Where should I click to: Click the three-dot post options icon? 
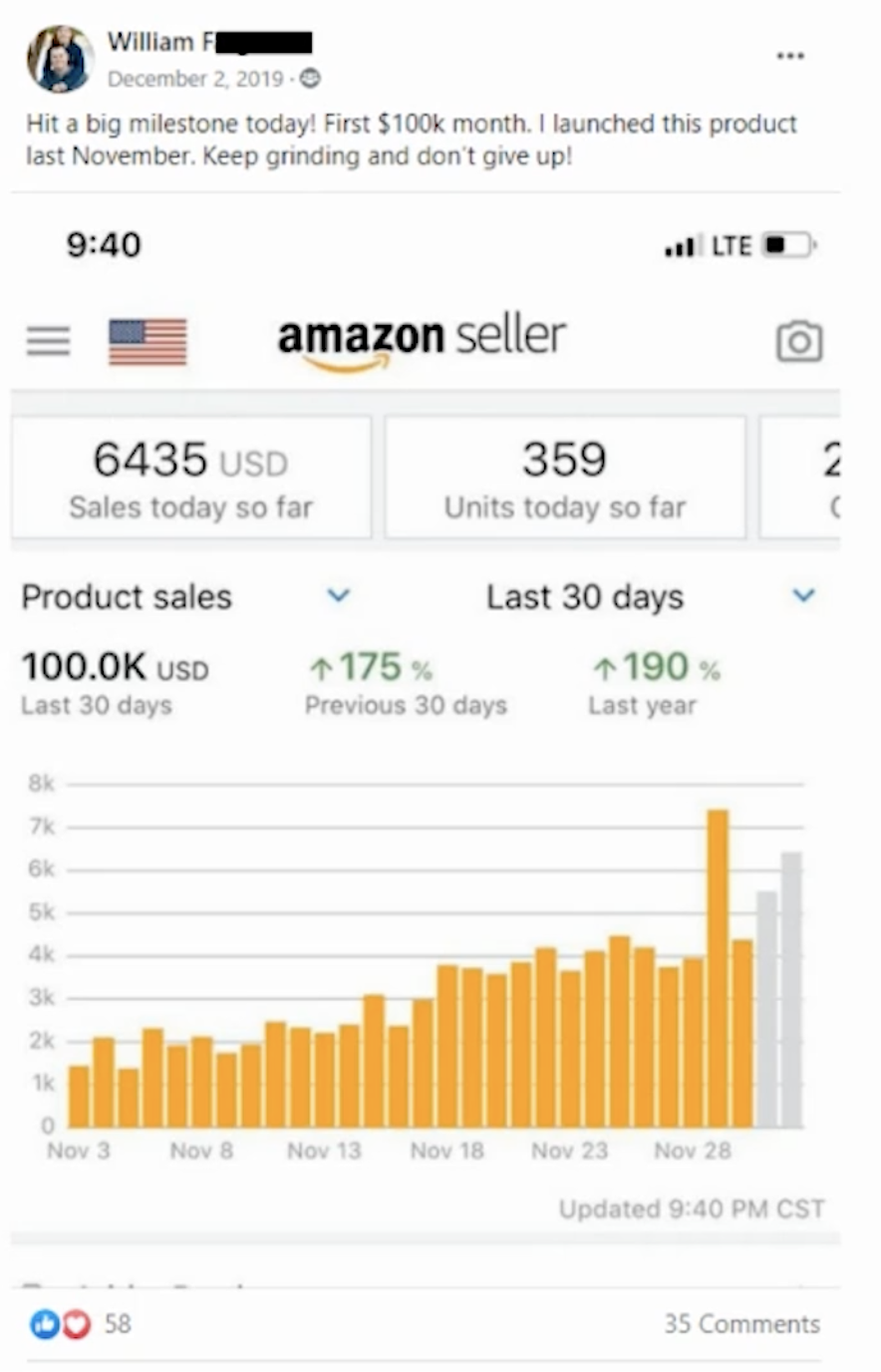(790, 56)
